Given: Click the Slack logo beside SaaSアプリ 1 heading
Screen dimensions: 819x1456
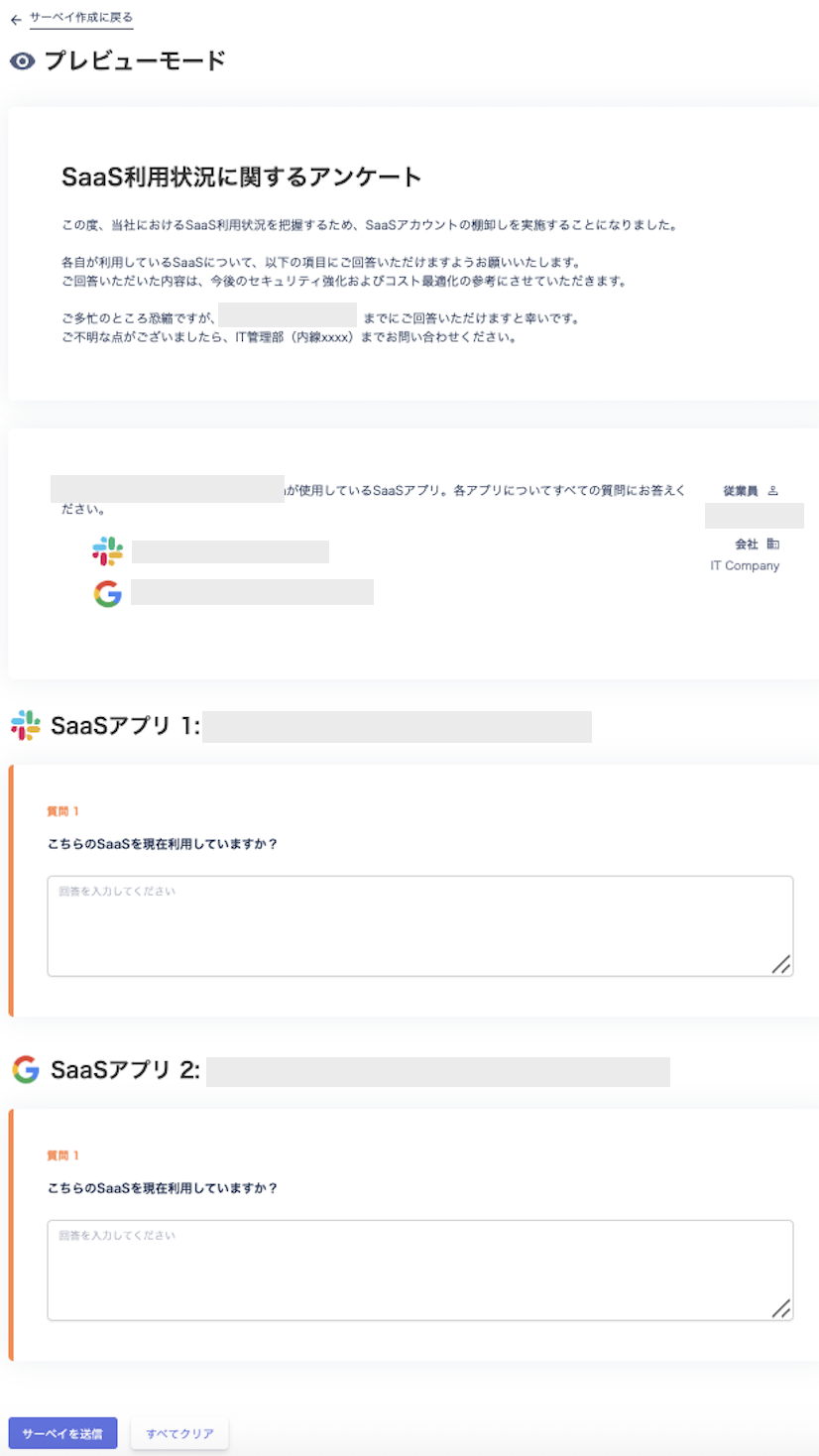Looking at the screenshot, I should tap(26, 725).
